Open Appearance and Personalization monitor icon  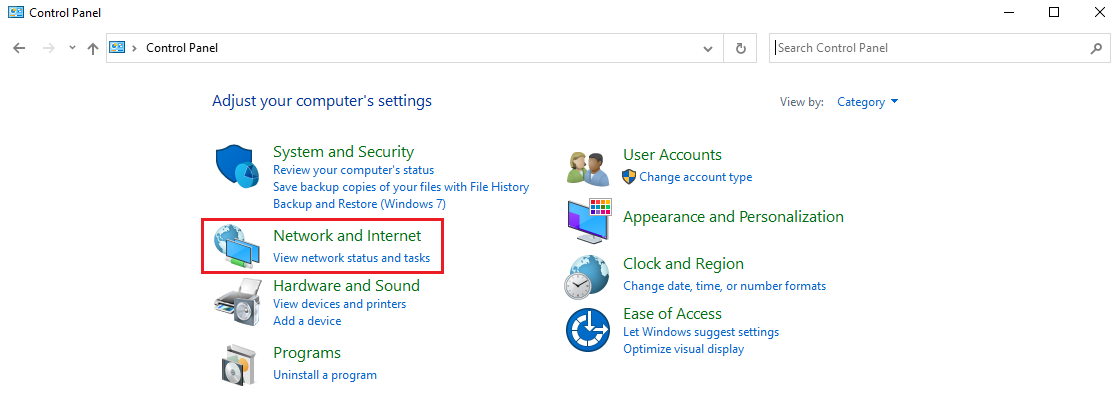[588, 220]
